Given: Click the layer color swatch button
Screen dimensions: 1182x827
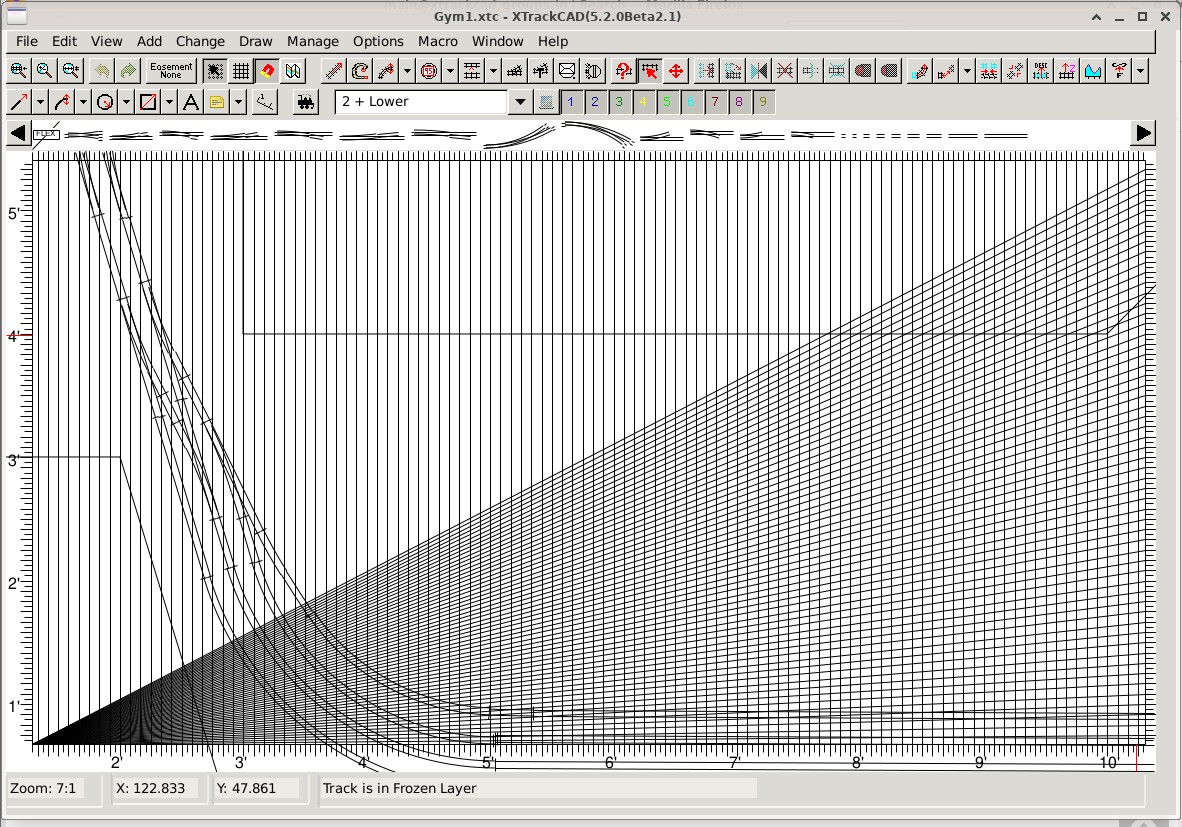Looking at the screenshot, I should click(545, 102).
